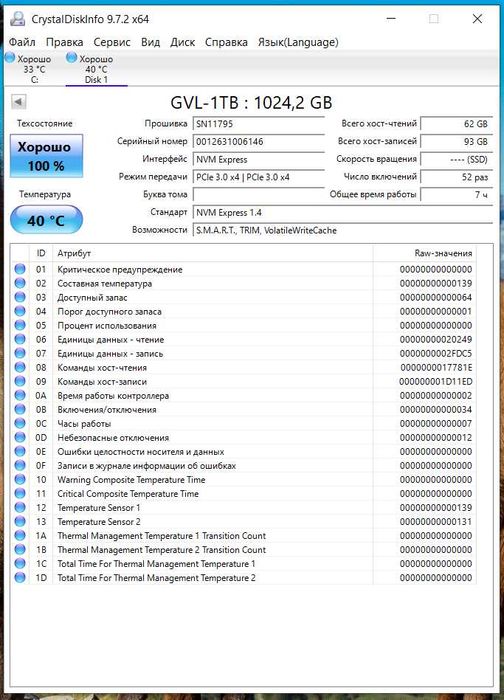Click status icon for Доступный запас row
The image size is (504, 700).
click(20, 297)
